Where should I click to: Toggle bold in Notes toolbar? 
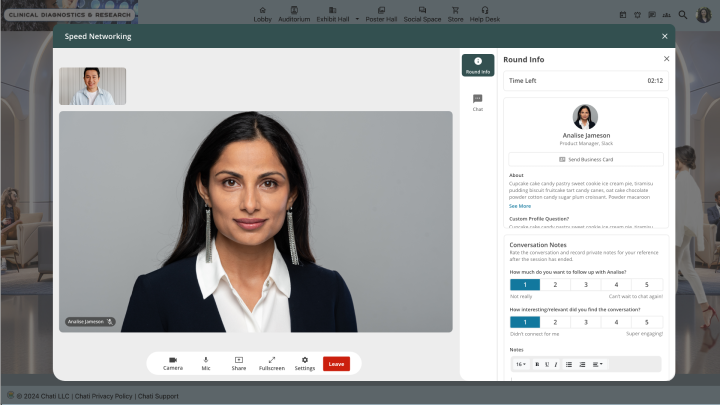tap(537, 364)
